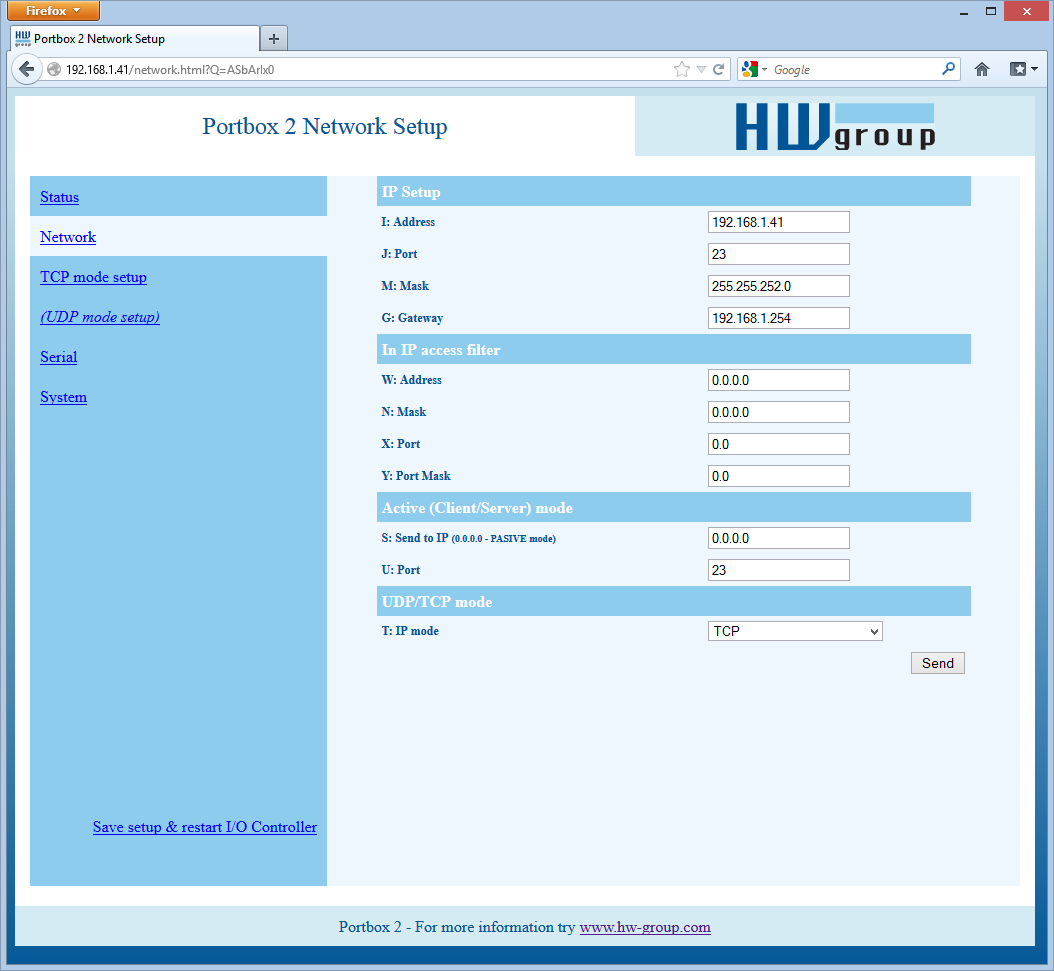
Task: Click the W: Address filter field
Action: point(778,380)
